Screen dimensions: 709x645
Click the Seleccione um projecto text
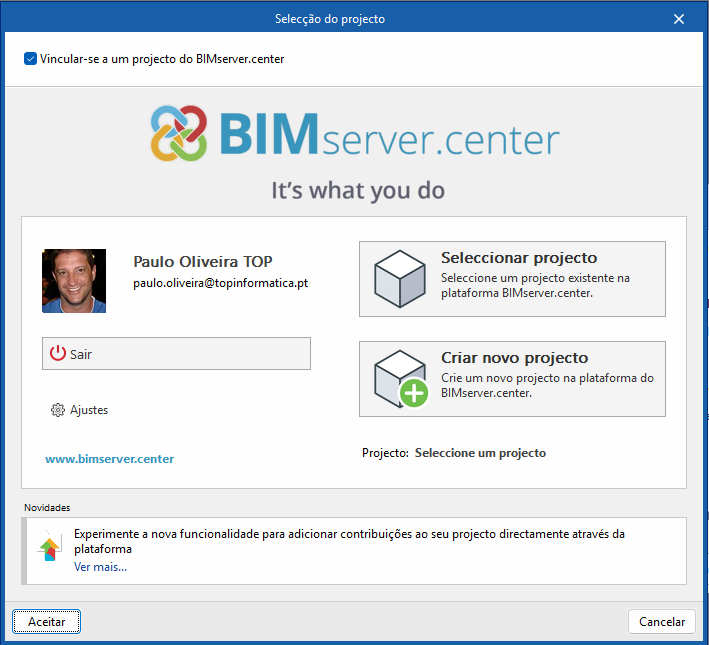coord(480,453)
